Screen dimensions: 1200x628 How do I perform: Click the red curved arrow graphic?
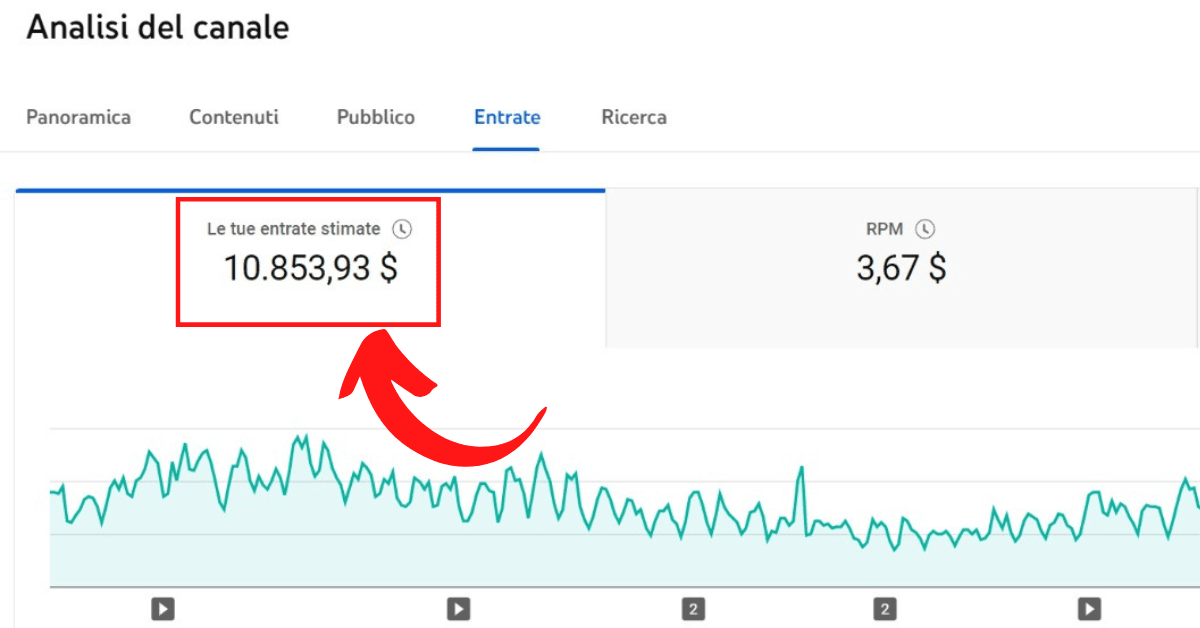(x=430, y=400)
